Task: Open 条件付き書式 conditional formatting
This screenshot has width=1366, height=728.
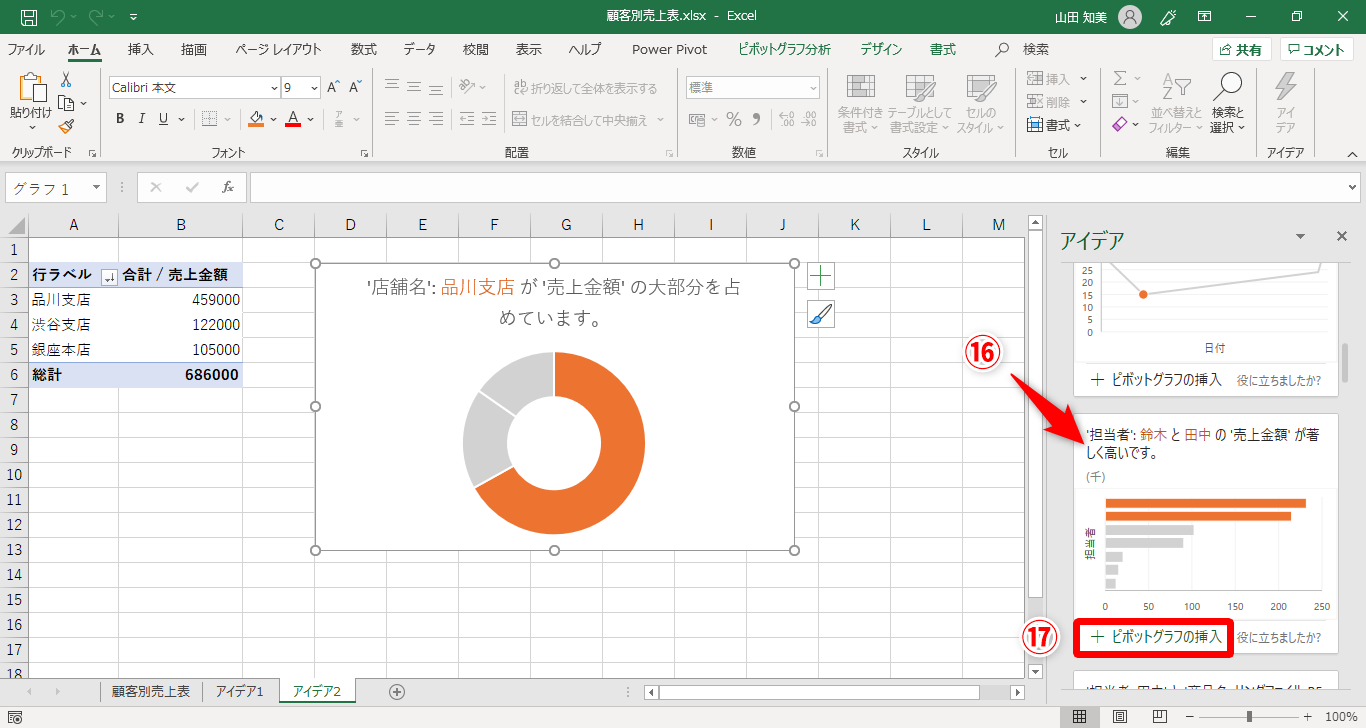Action: (860, 104)
